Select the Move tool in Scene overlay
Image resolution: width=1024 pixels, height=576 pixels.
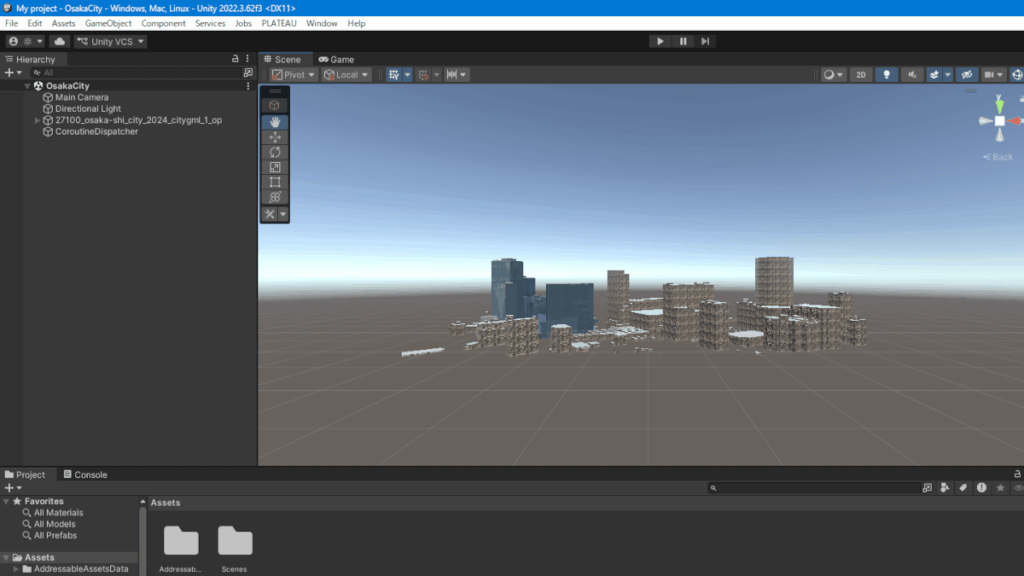[275, 137]
